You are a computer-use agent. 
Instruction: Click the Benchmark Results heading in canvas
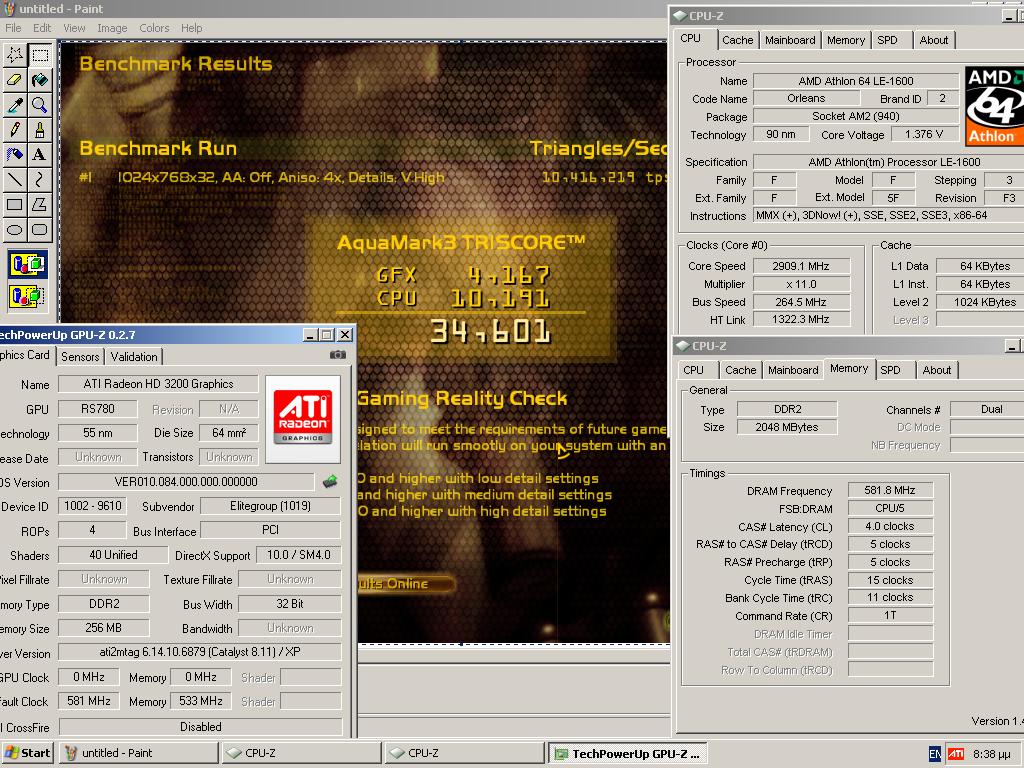click(176, 63)
